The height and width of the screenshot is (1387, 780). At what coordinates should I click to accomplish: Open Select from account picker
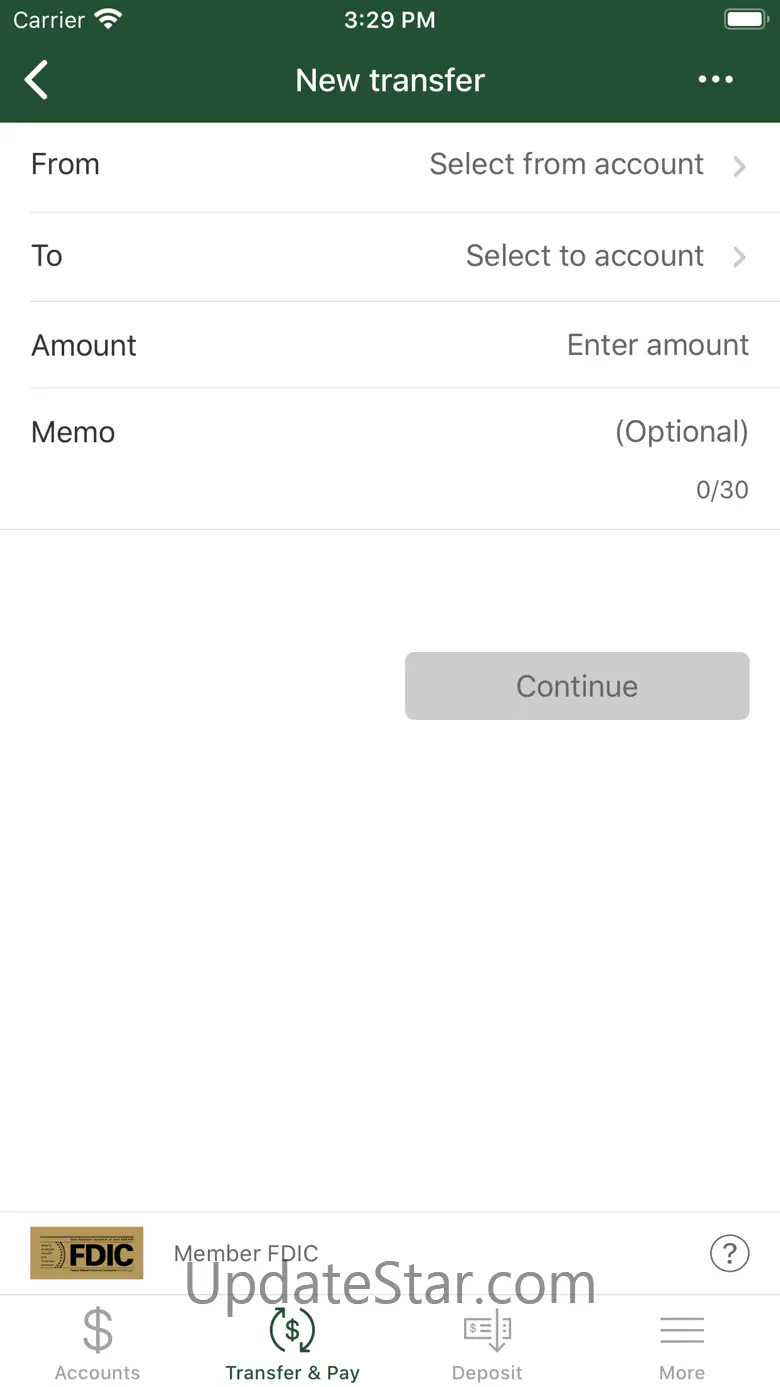566,165
